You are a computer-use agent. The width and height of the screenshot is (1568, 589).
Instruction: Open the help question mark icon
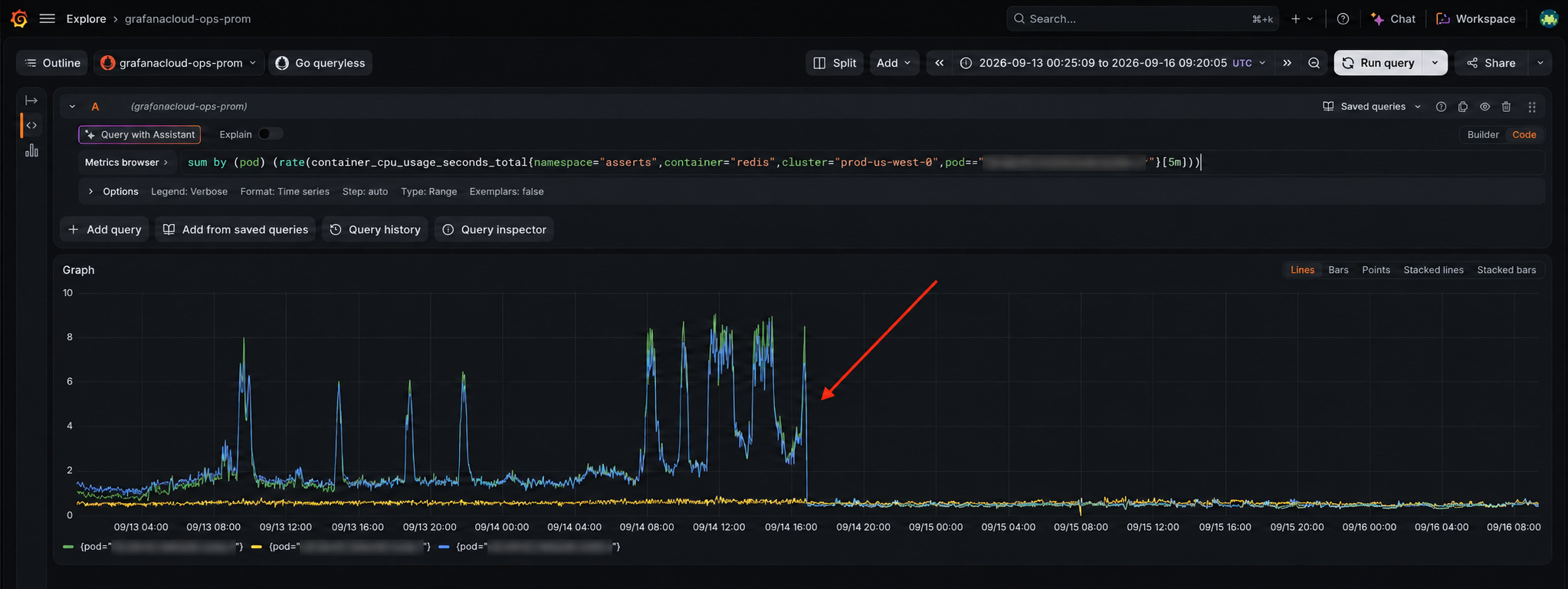(1343, 18)
